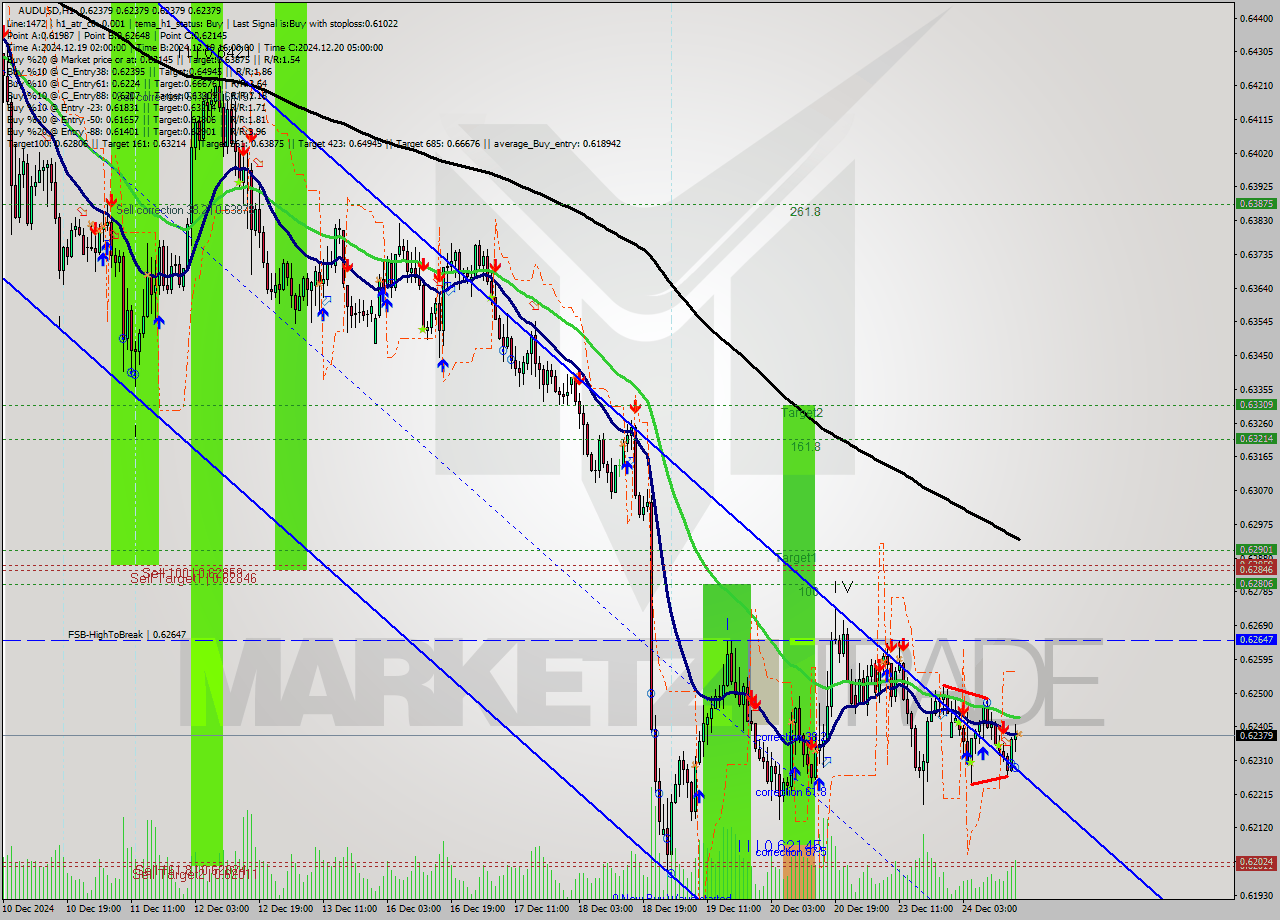The height and width of the screenshot is (920, 1280).
Task: Select the 161.8 Fibonacci level label
Action: tap(804, 446)
